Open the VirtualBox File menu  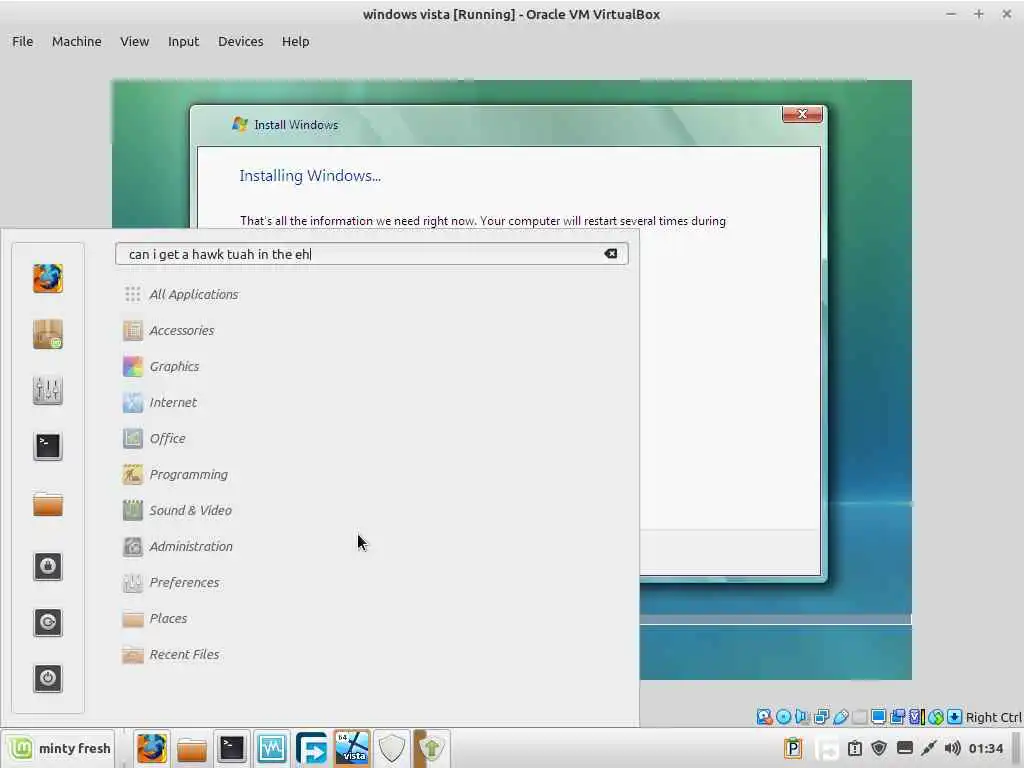[22, 41]
